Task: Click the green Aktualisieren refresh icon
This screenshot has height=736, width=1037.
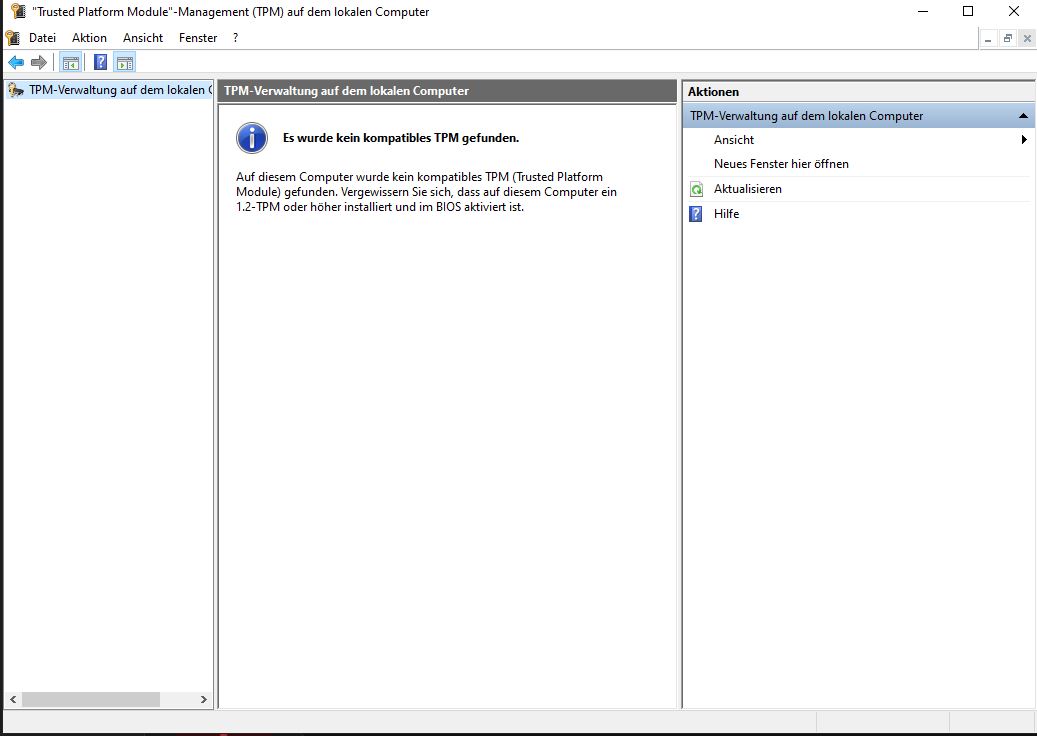Action: pyautogui.click(x=696, y=189)
